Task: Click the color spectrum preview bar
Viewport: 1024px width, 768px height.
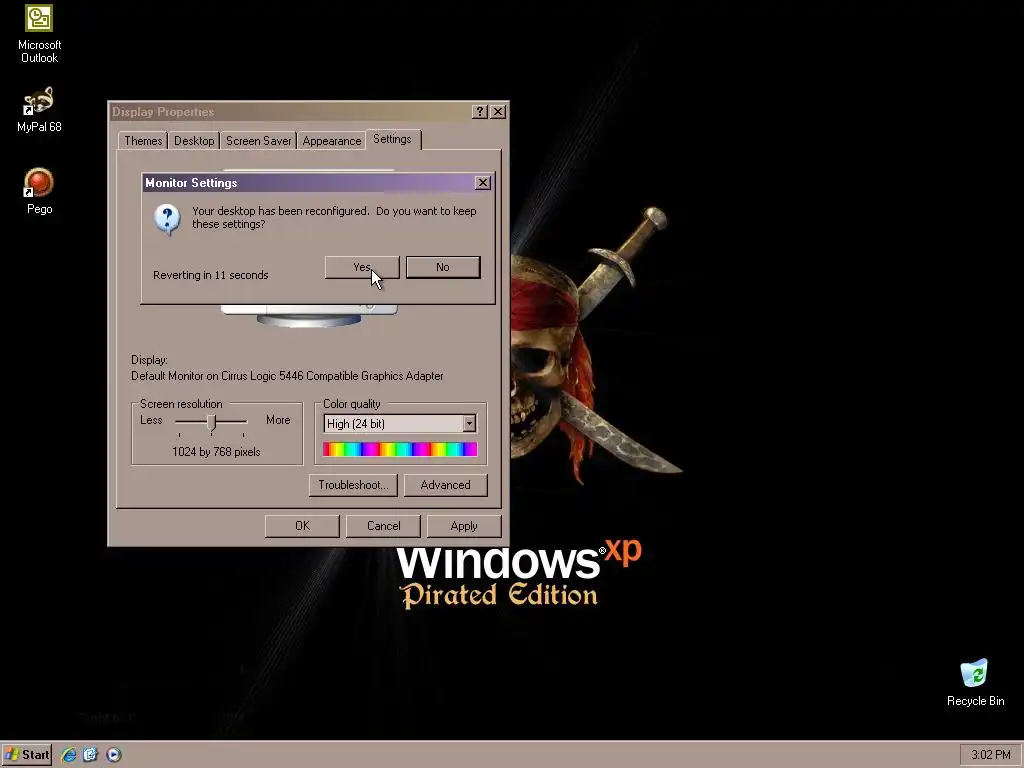Action: (400, 449)
